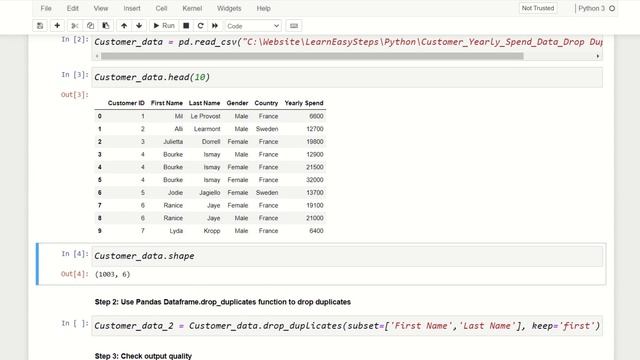The image size is (640, 360).
Task: Open the cell type dropdown showing Code
Action: coord(253,26)
